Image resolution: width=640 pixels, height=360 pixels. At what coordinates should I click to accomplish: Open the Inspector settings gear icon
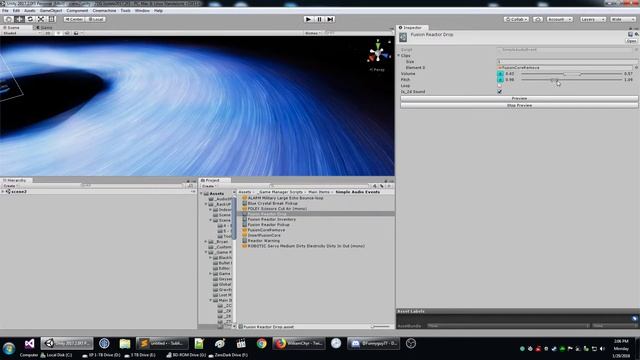click(636, 34)
